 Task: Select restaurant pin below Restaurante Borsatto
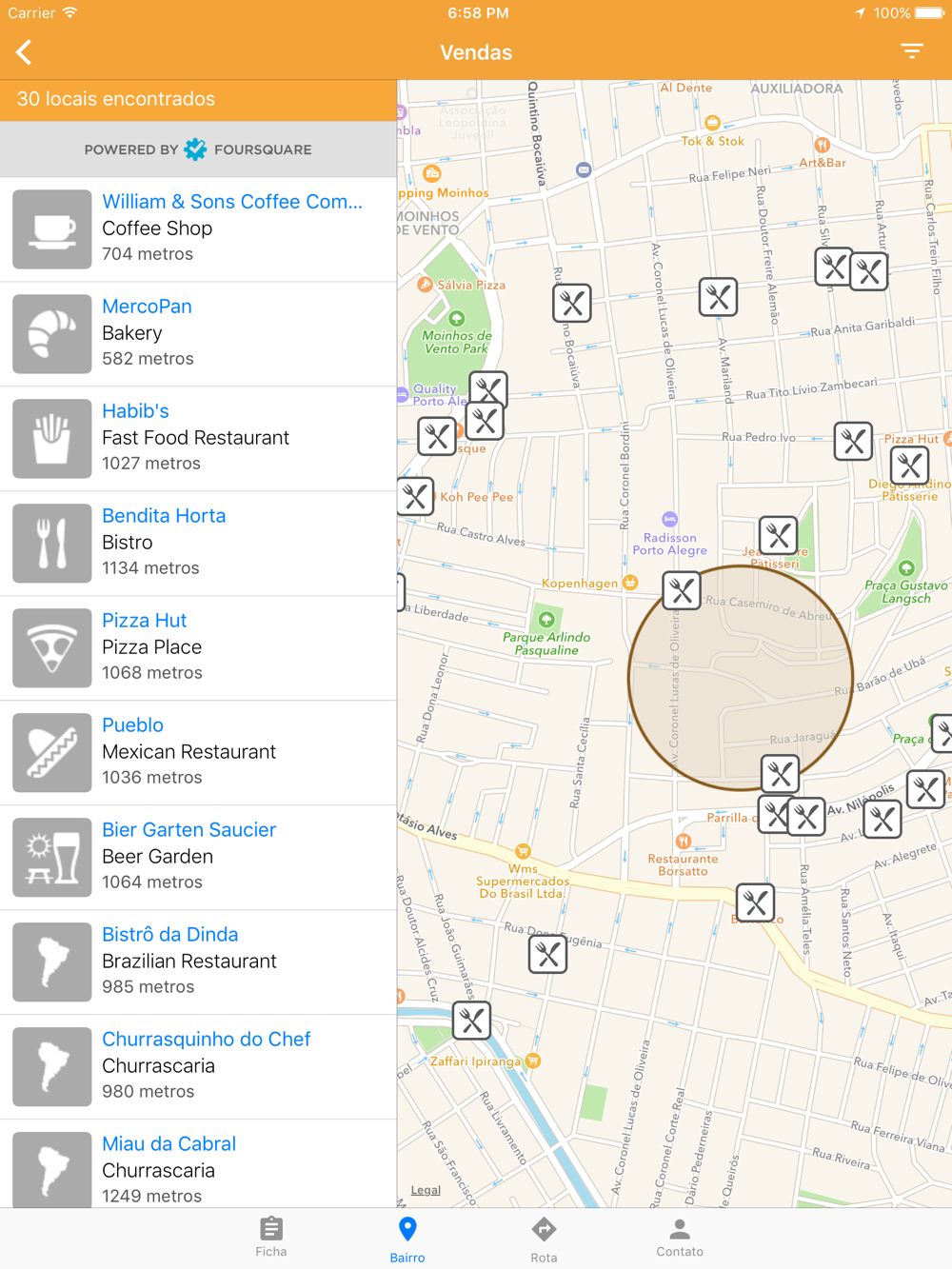tap(756, 902)
